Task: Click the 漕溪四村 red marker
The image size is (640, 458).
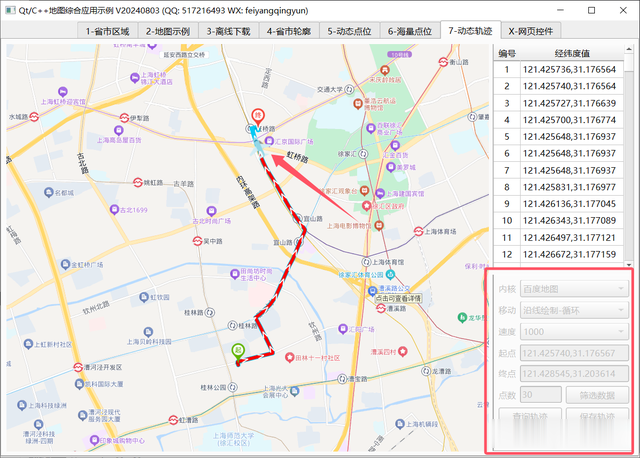Action: pos(403,351)
